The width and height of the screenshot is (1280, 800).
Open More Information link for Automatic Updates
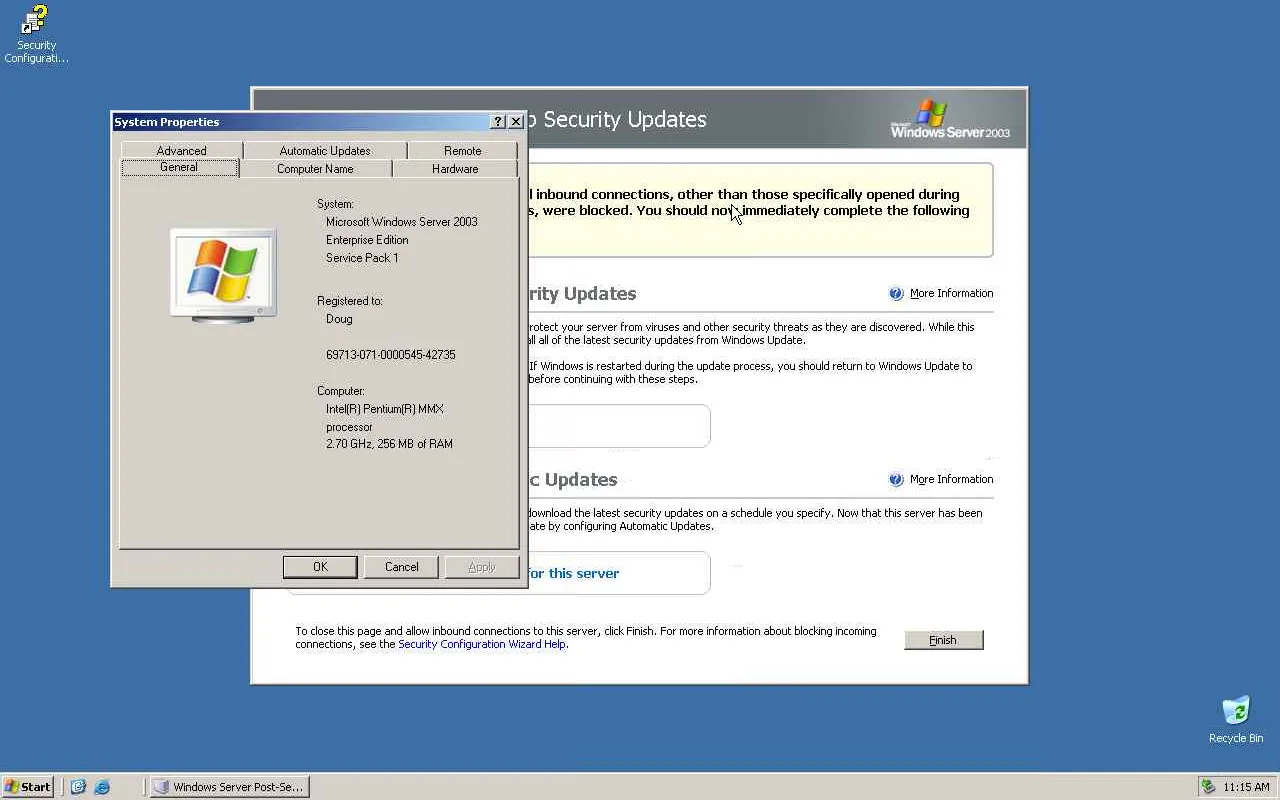(x=951, y=480)
